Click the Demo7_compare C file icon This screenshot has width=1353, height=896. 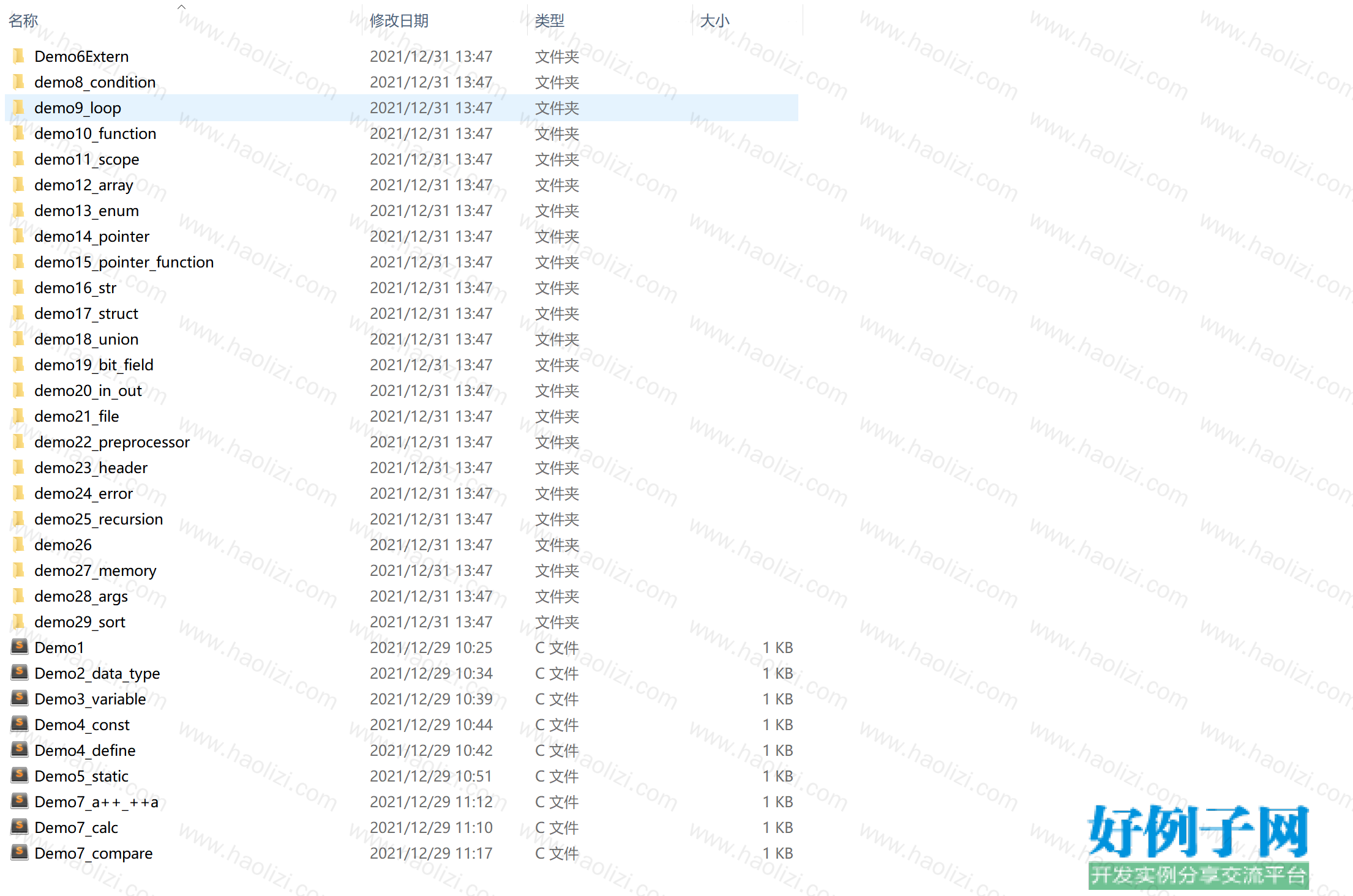point(20,852)
